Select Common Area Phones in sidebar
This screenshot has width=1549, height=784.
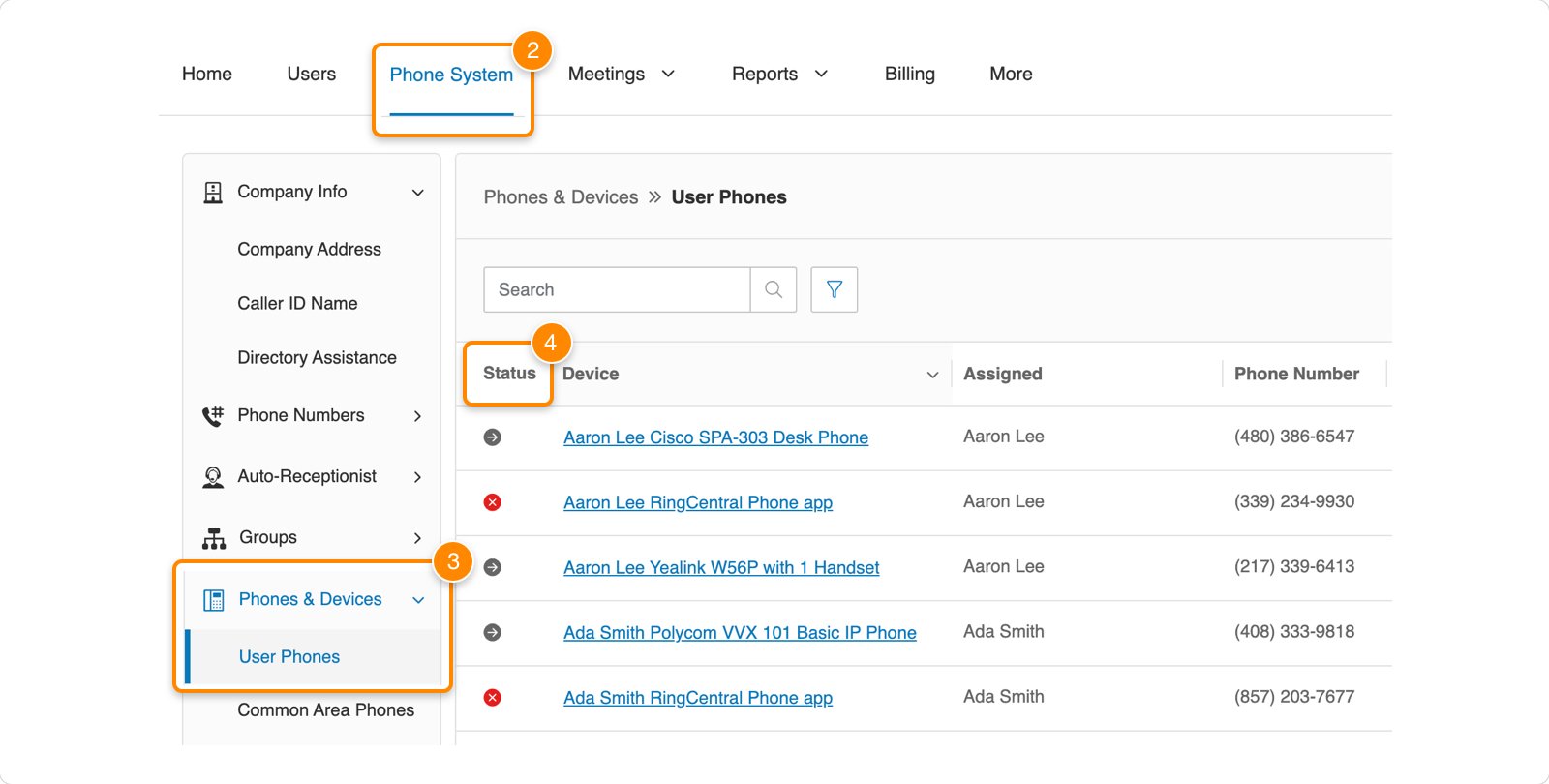click(x=325, y=710)
